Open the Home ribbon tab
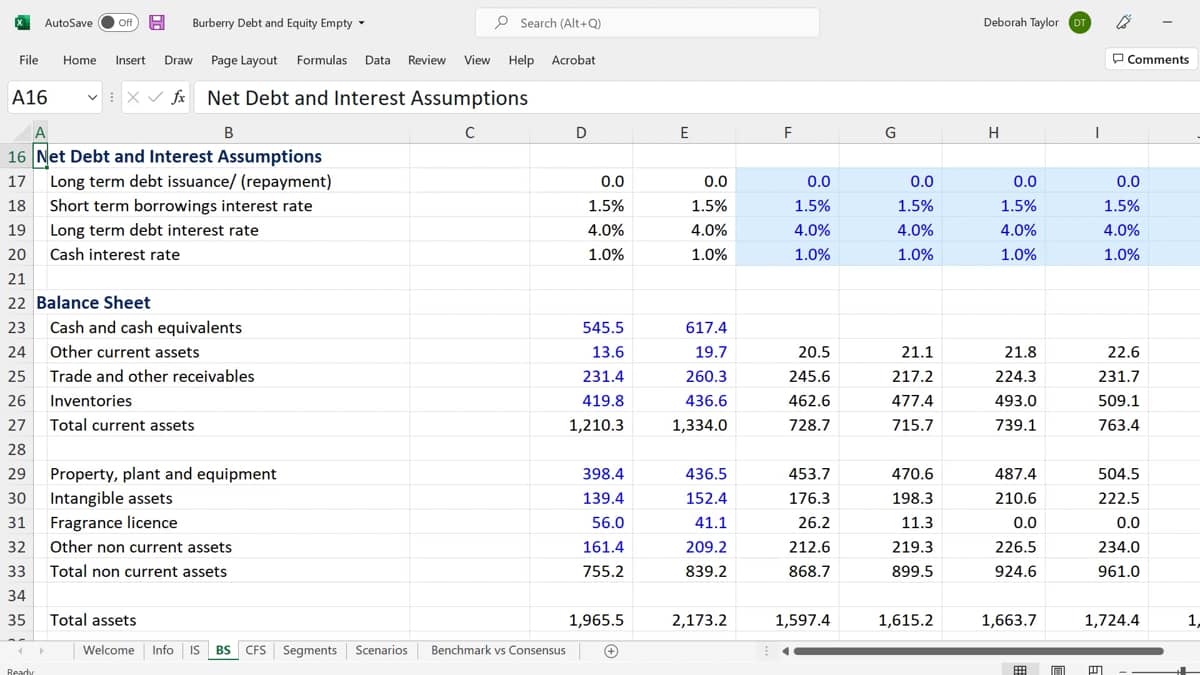 tap(79, 60)
